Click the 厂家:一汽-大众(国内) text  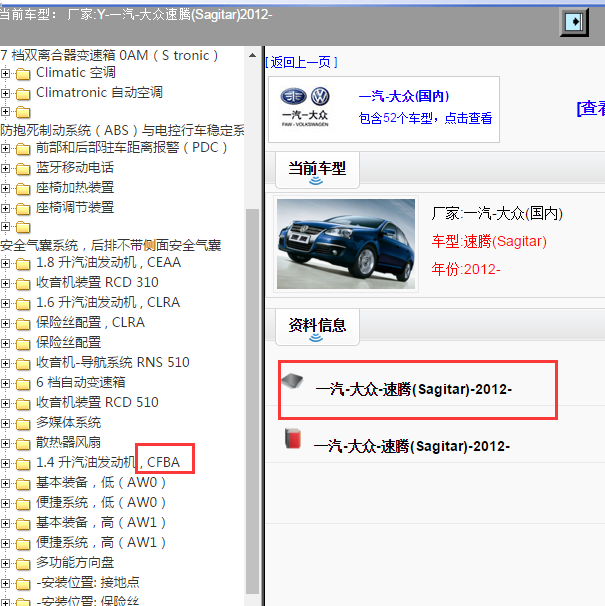(x=497, y=213)
